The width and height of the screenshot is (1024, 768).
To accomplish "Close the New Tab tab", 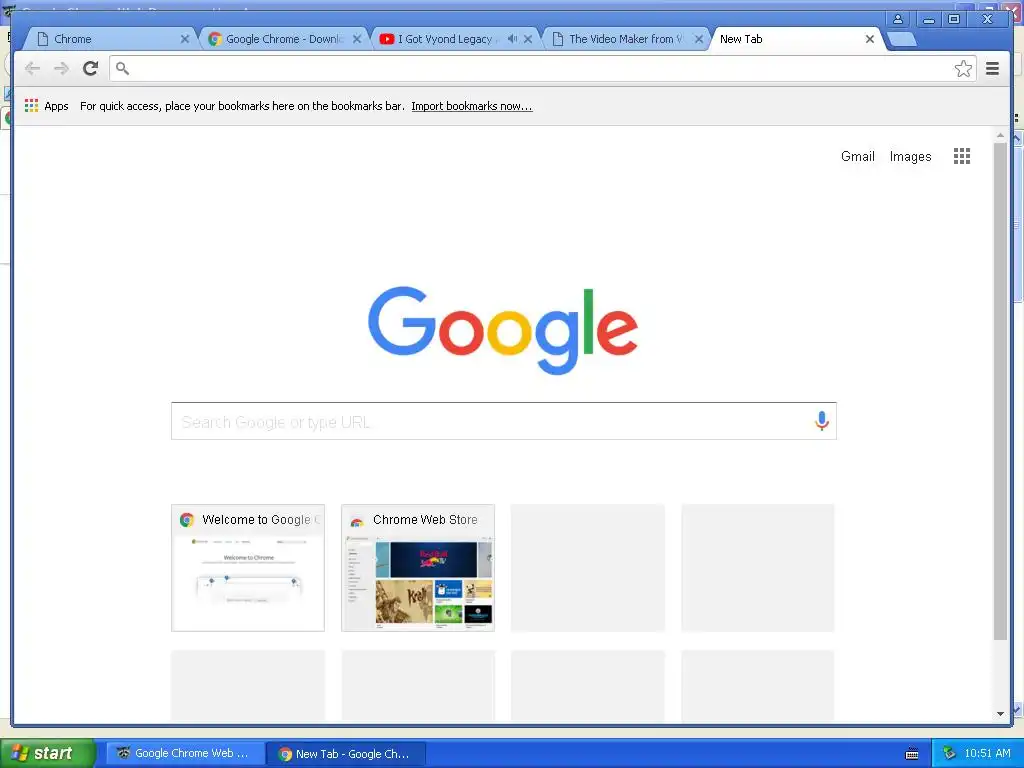I will pos(869,39).
